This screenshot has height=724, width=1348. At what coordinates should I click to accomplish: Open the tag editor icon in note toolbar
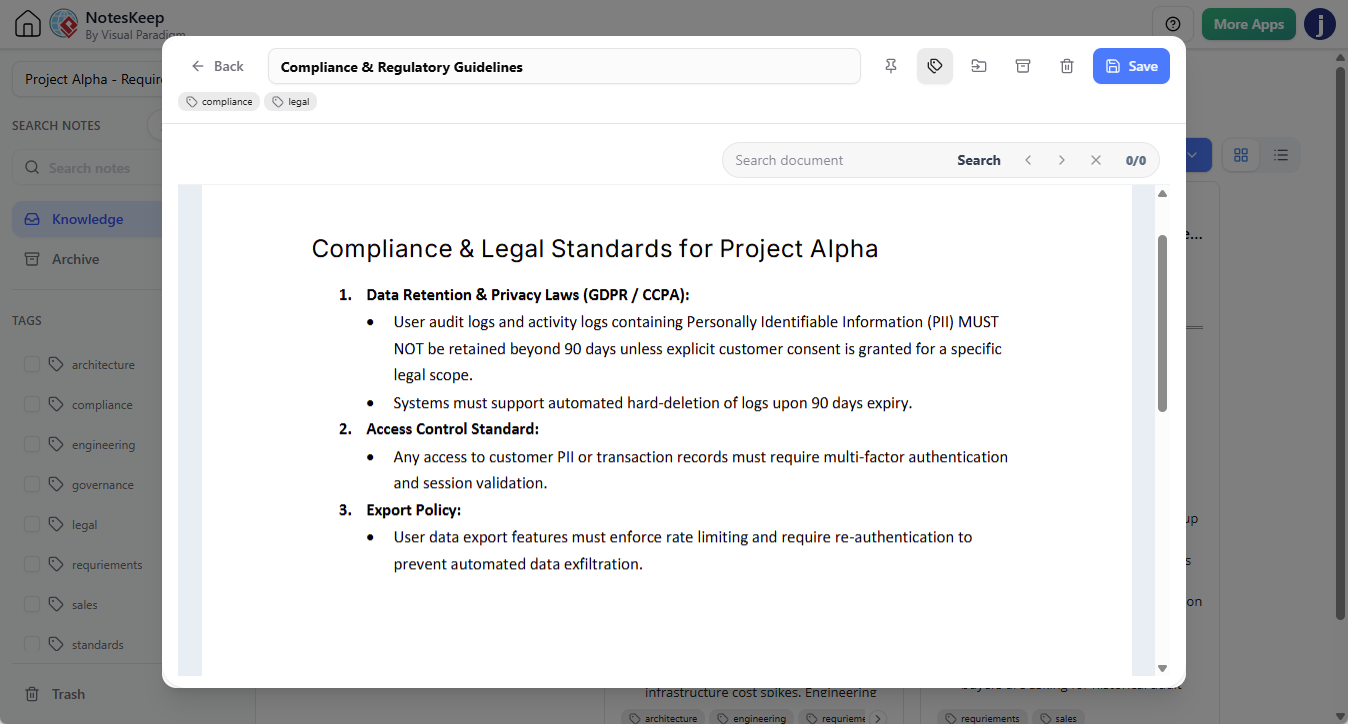coord(935,66)
